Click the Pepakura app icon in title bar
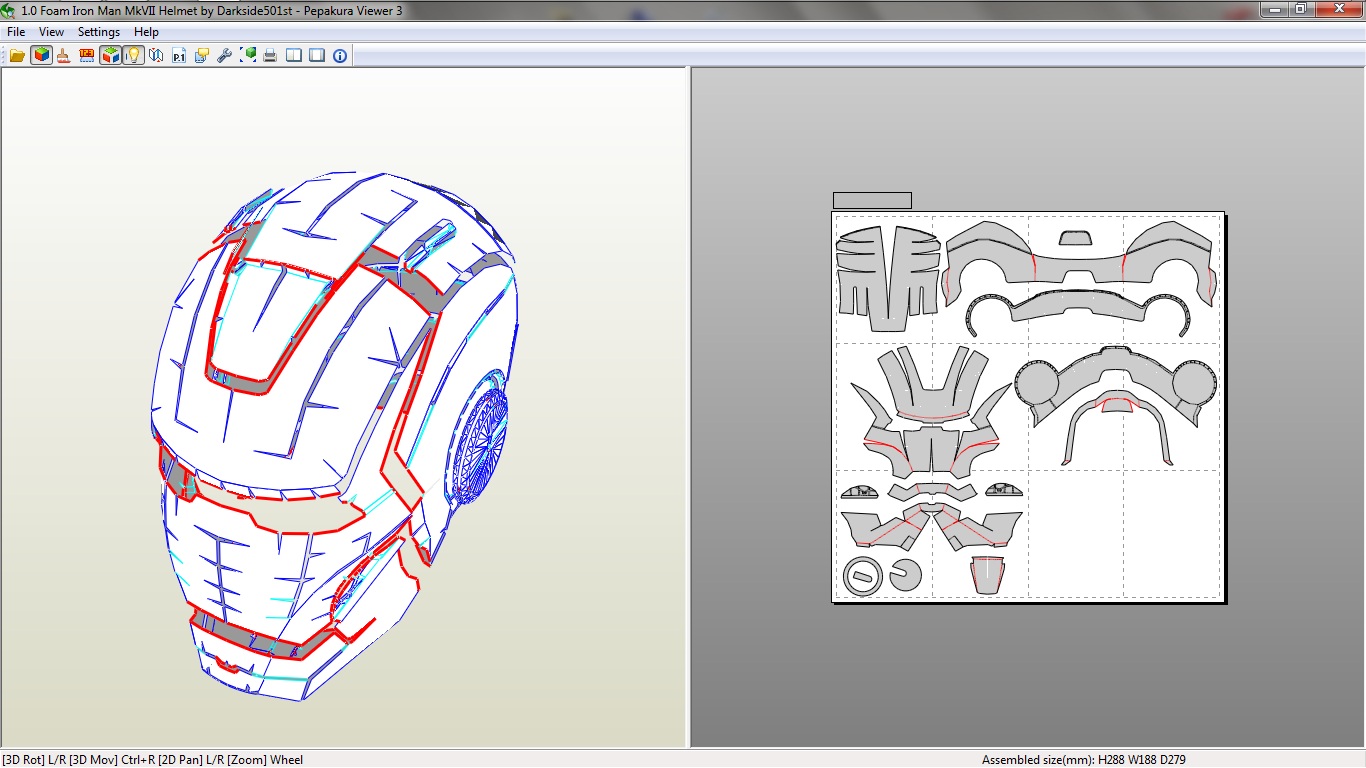Screen dimensions: 1366x768 click(x=9, y=10)
